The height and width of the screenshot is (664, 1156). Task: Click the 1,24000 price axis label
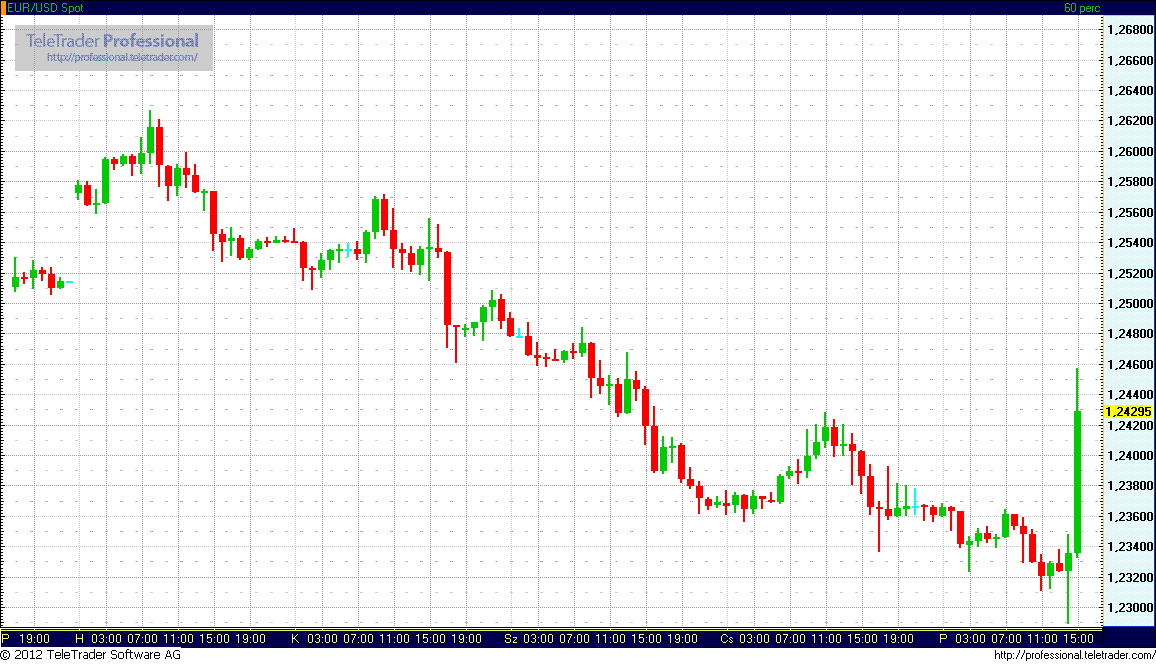click(x=1129, y=455)
